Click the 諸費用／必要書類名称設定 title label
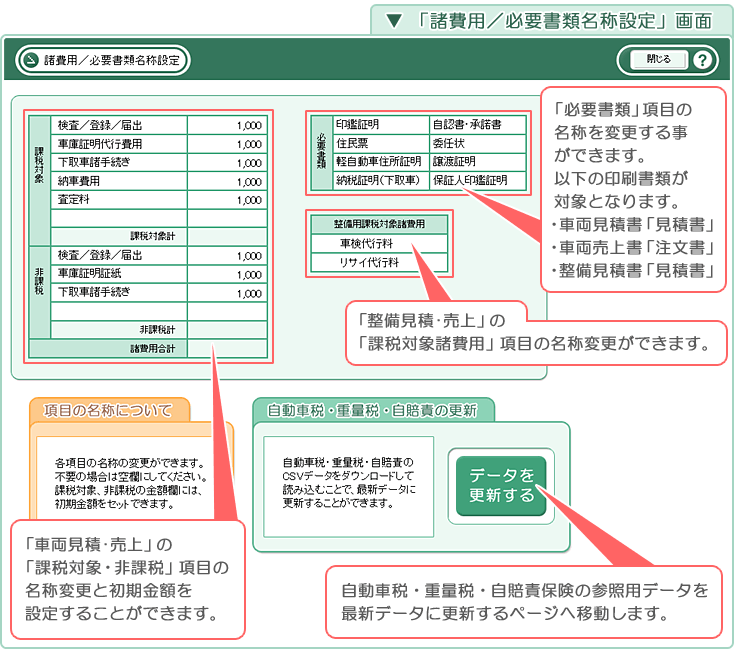 click(112, 60)
